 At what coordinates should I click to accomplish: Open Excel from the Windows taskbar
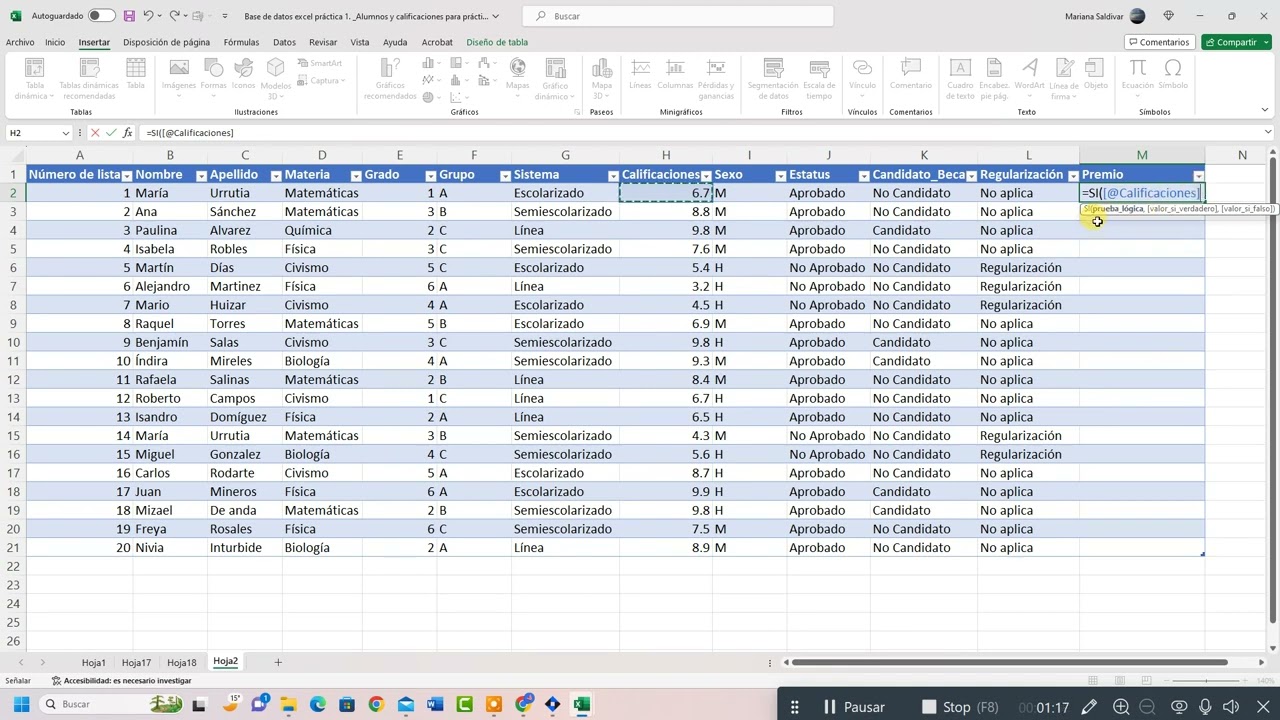pyautogui.click(x=580, y=705)
